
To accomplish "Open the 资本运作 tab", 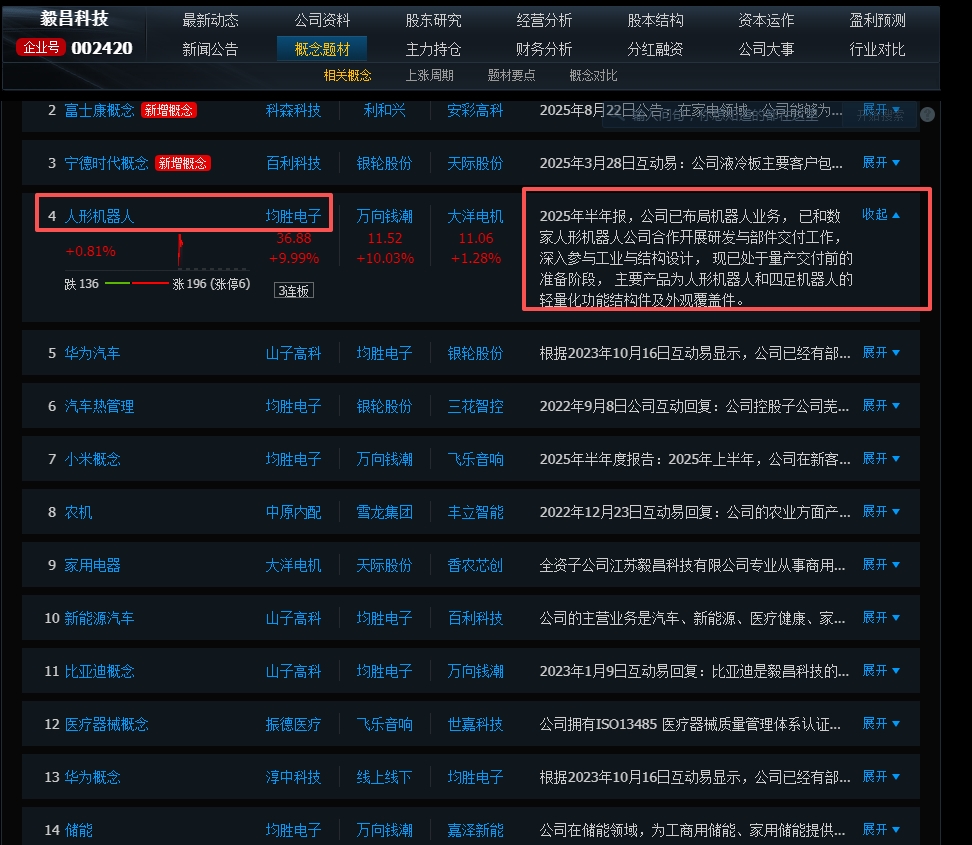I will [x=766, y=20].
